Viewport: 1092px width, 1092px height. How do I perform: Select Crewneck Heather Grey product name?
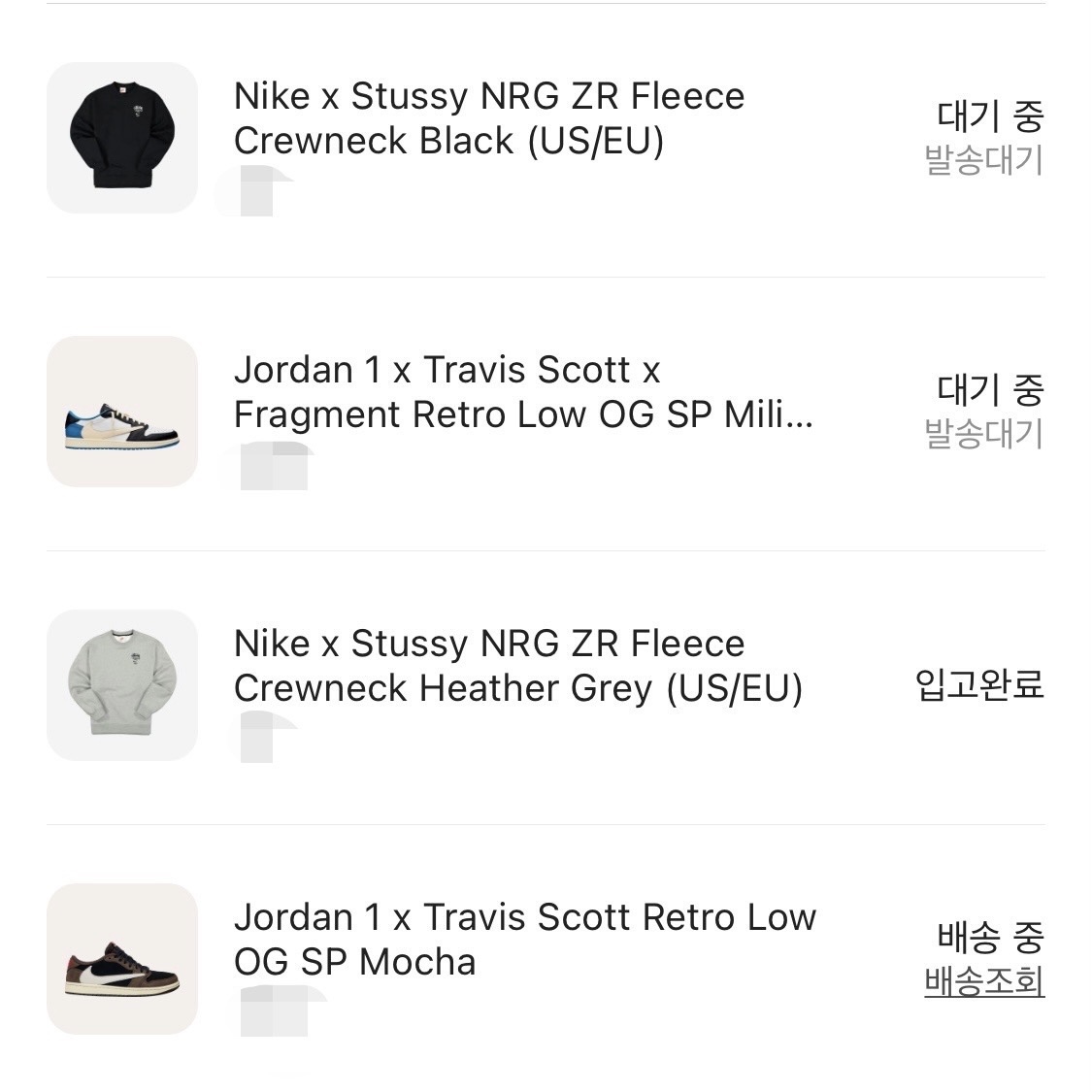pyautogui.click(x=518, y=666)
